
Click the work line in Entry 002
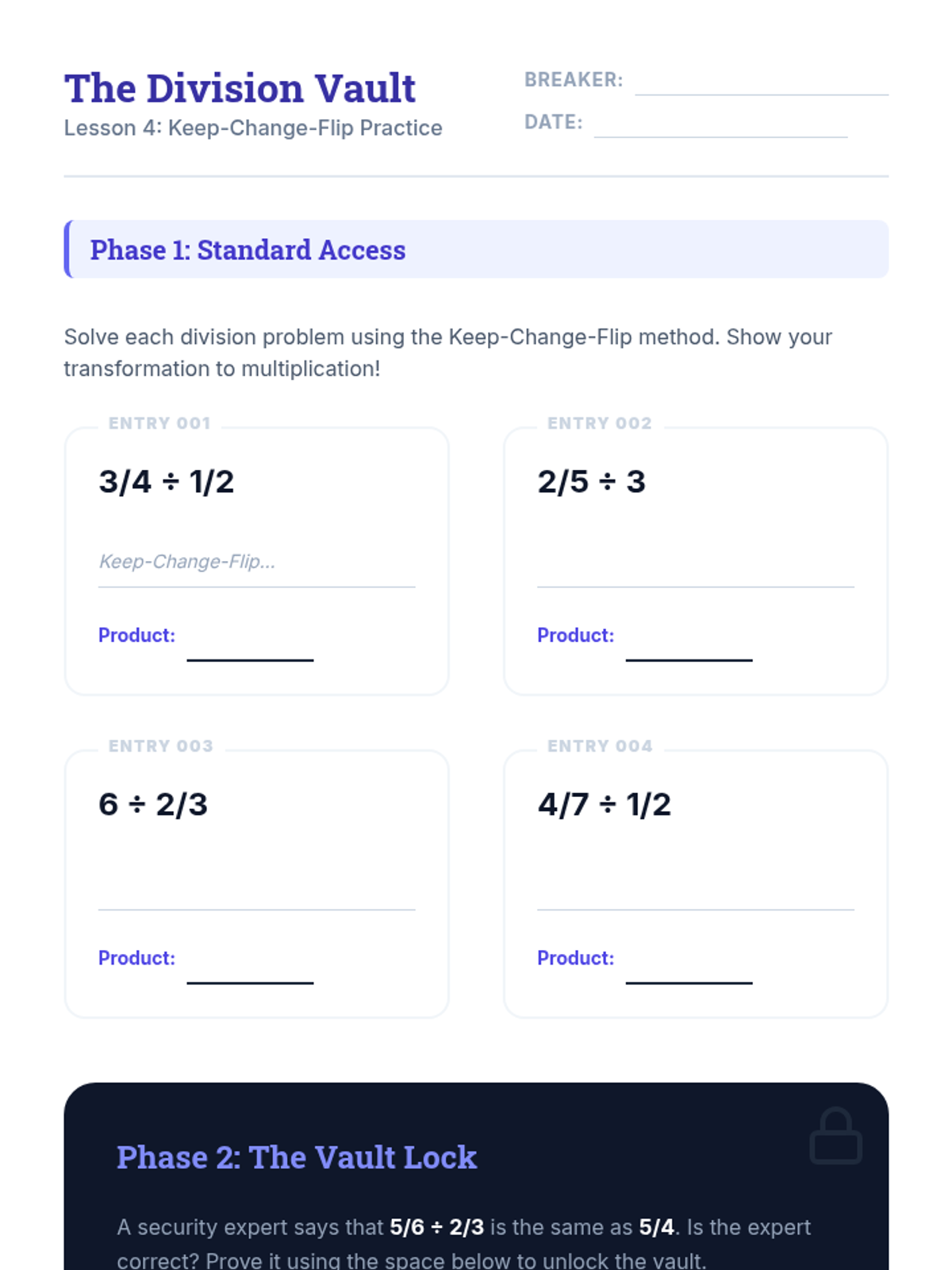point(696,562)
